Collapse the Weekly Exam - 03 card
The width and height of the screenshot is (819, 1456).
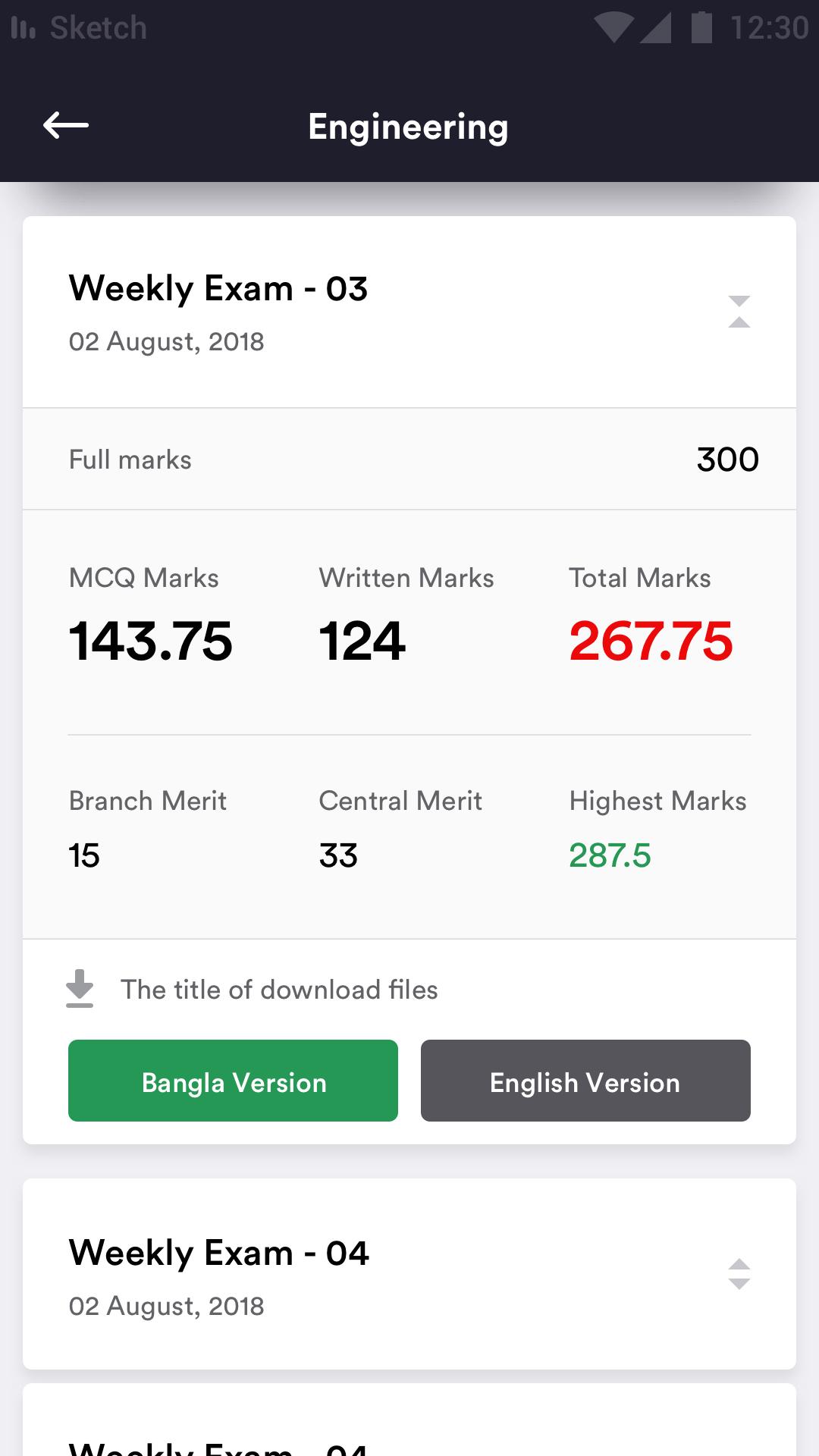click(739, 312)
